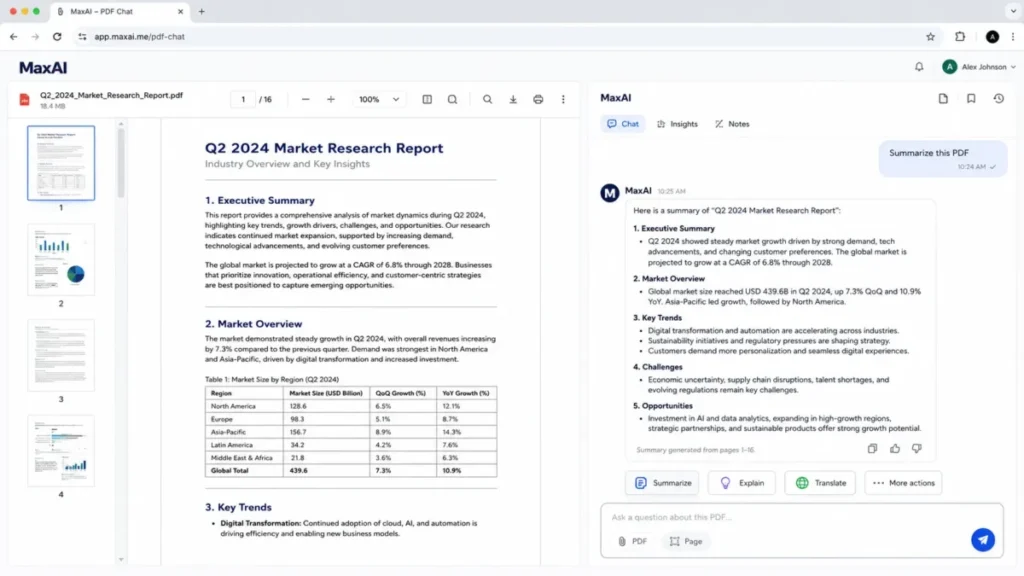
Task: Open page 3 thumbnail
Action: [x=61, y=355]
